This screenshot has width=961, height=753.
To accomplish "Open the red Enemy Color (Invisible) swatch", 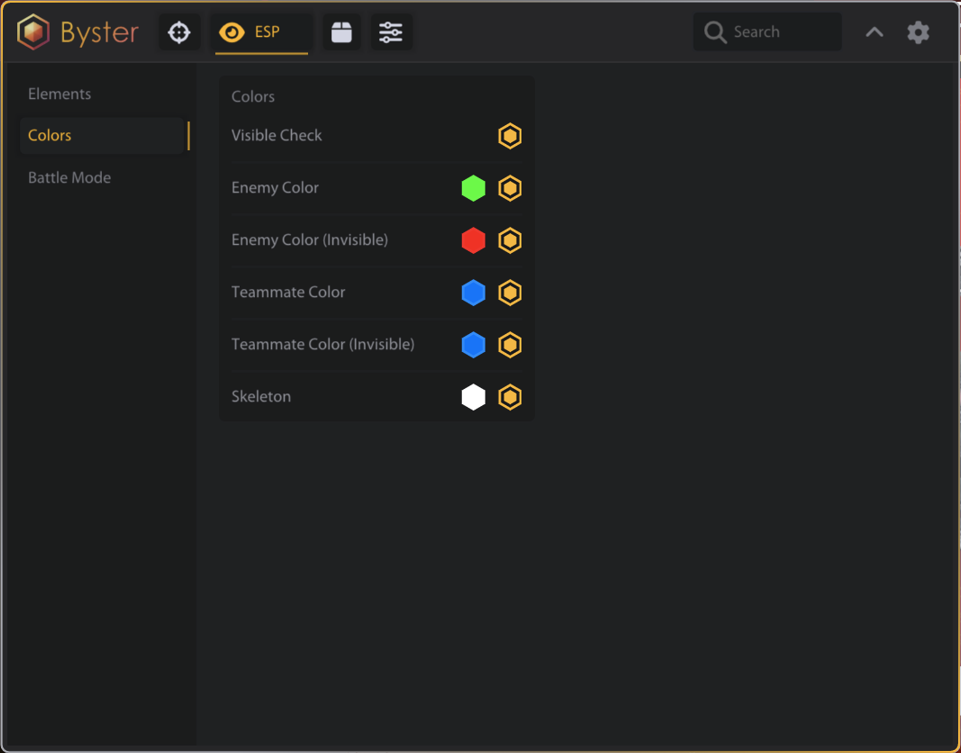I will click(473, 240).
